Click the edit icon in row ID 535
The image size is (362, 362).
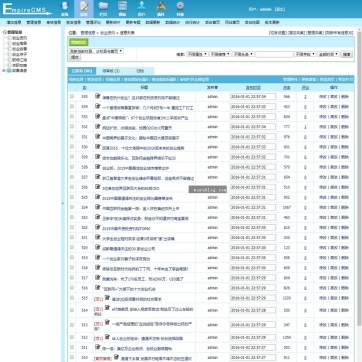pyautogui.click(x=98, y=96)
